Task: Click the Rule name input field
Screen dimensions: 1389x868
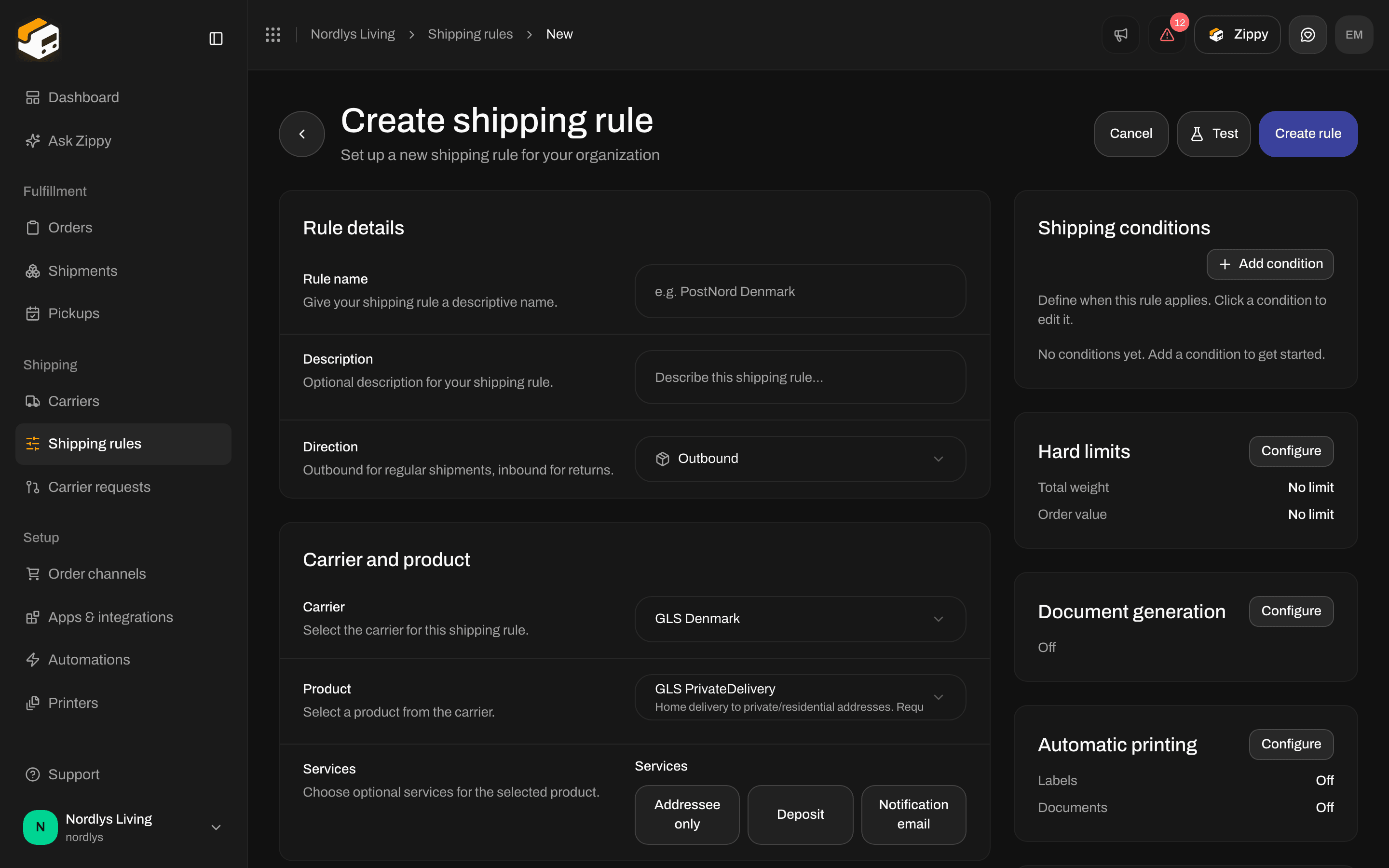Action: 800,292
